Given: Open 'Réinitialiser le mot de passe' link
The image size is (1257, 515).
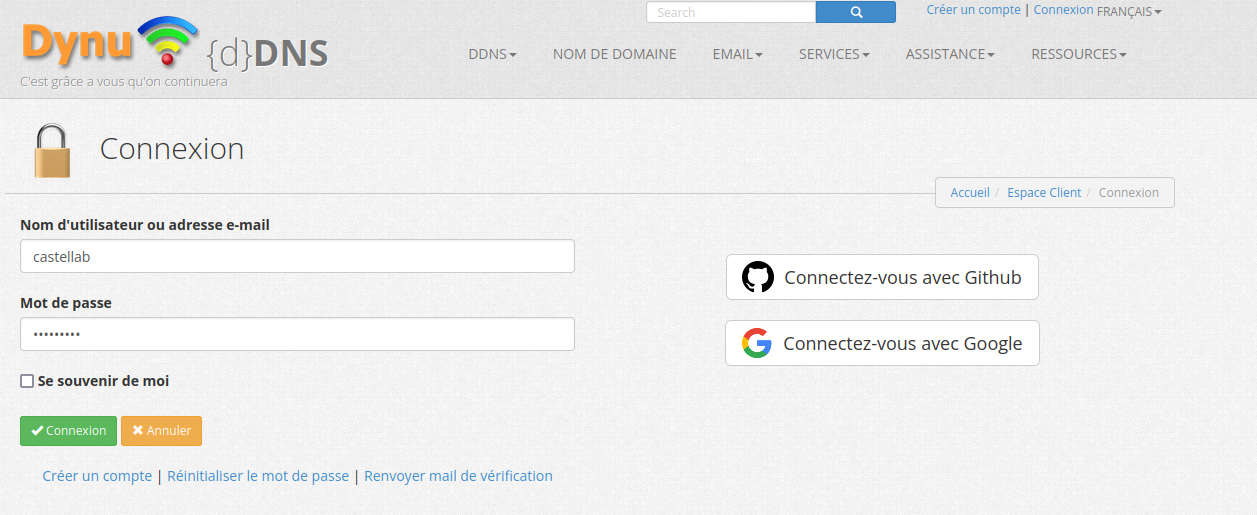Looking at the screenshot, I should tap(258, 476).
